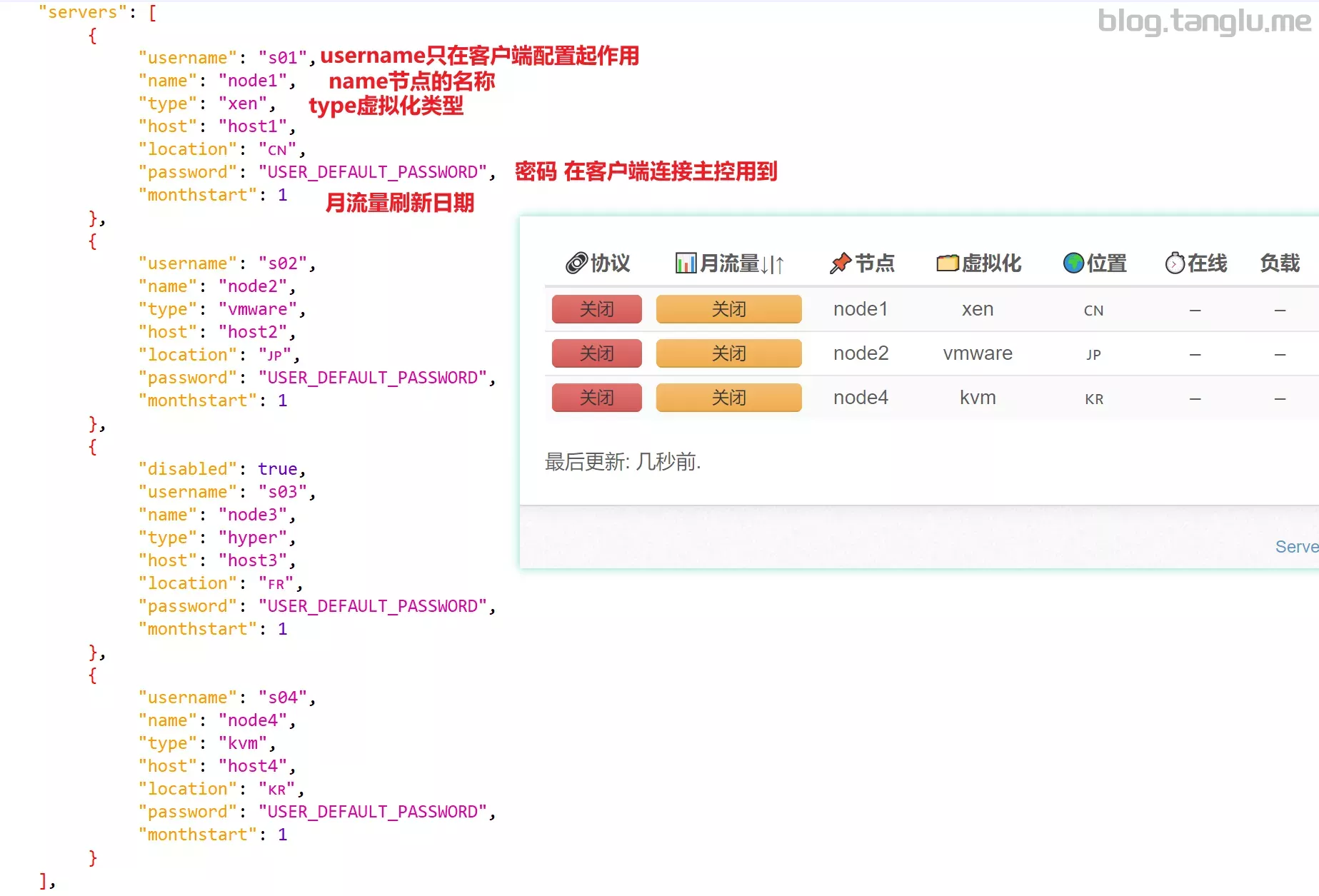Open the Server link at bottom right
This screenshot has height=896, width=1319.
click(x=1296, y=547)
